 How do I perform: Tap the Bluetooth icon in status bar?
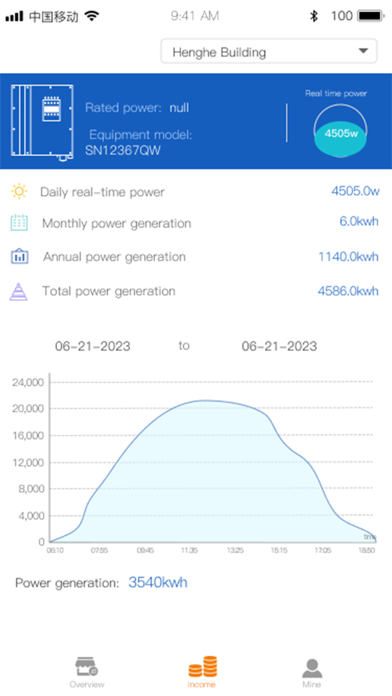[x=314, y=16]
